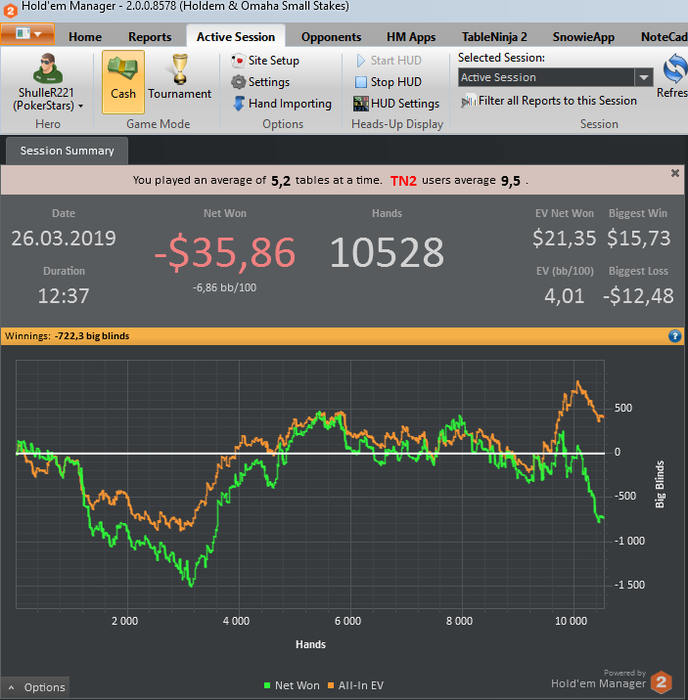Click the TN2 link in banner
This screenshot has height=700, width=688.
pyautogui.click(x=403, y=181)
